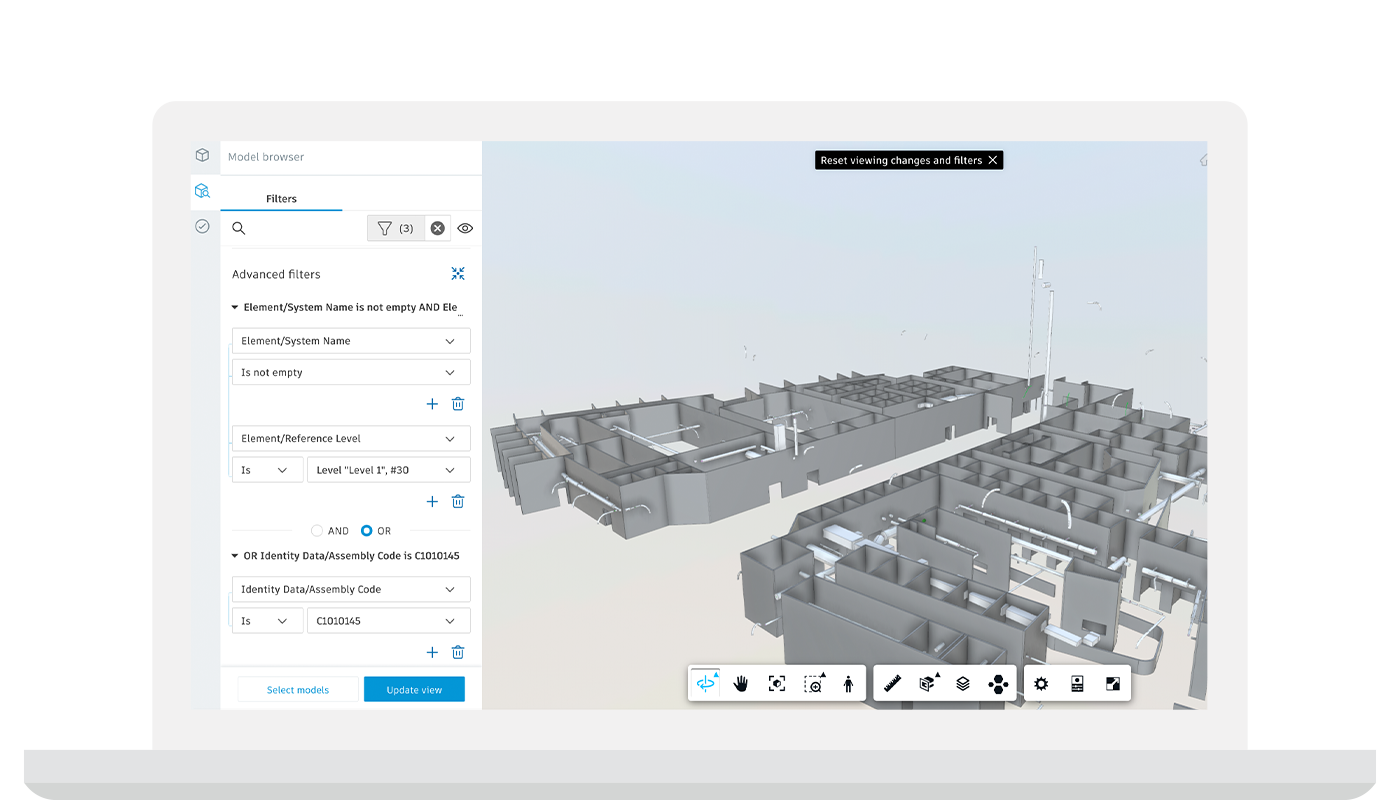Select the Pan hand tool
Screen dimensions: 1400x800
[x=741, y=683]
